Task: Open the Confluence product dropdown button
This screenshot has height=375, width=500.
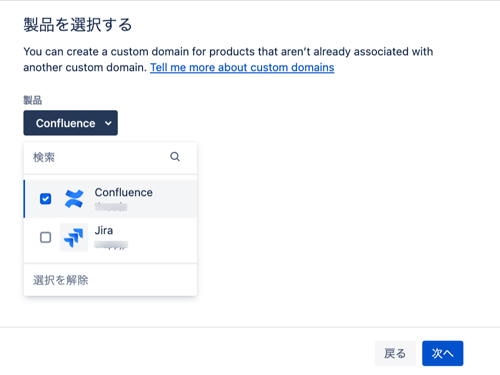Action: coord(70,123)
